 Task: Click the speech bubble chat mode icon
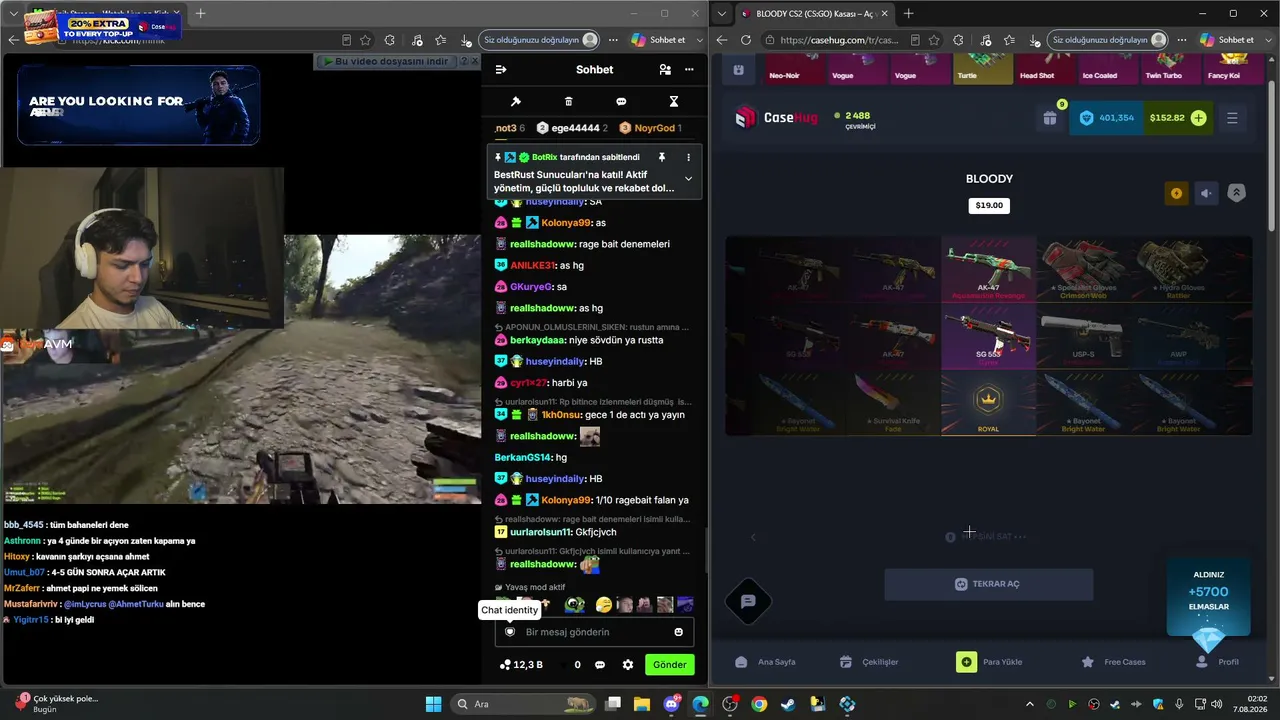pos(621,101)
